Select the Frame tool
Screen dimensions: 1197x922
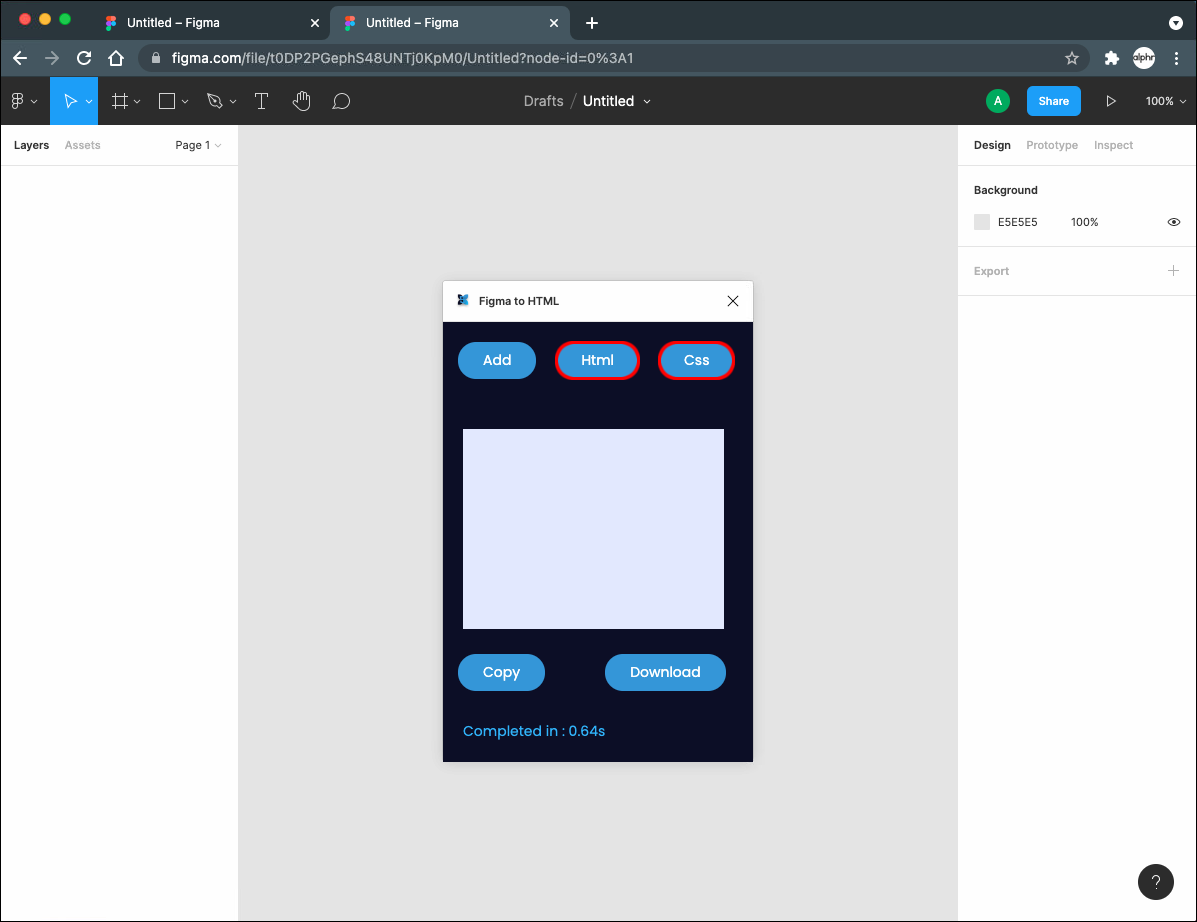(x=120, y=101)
